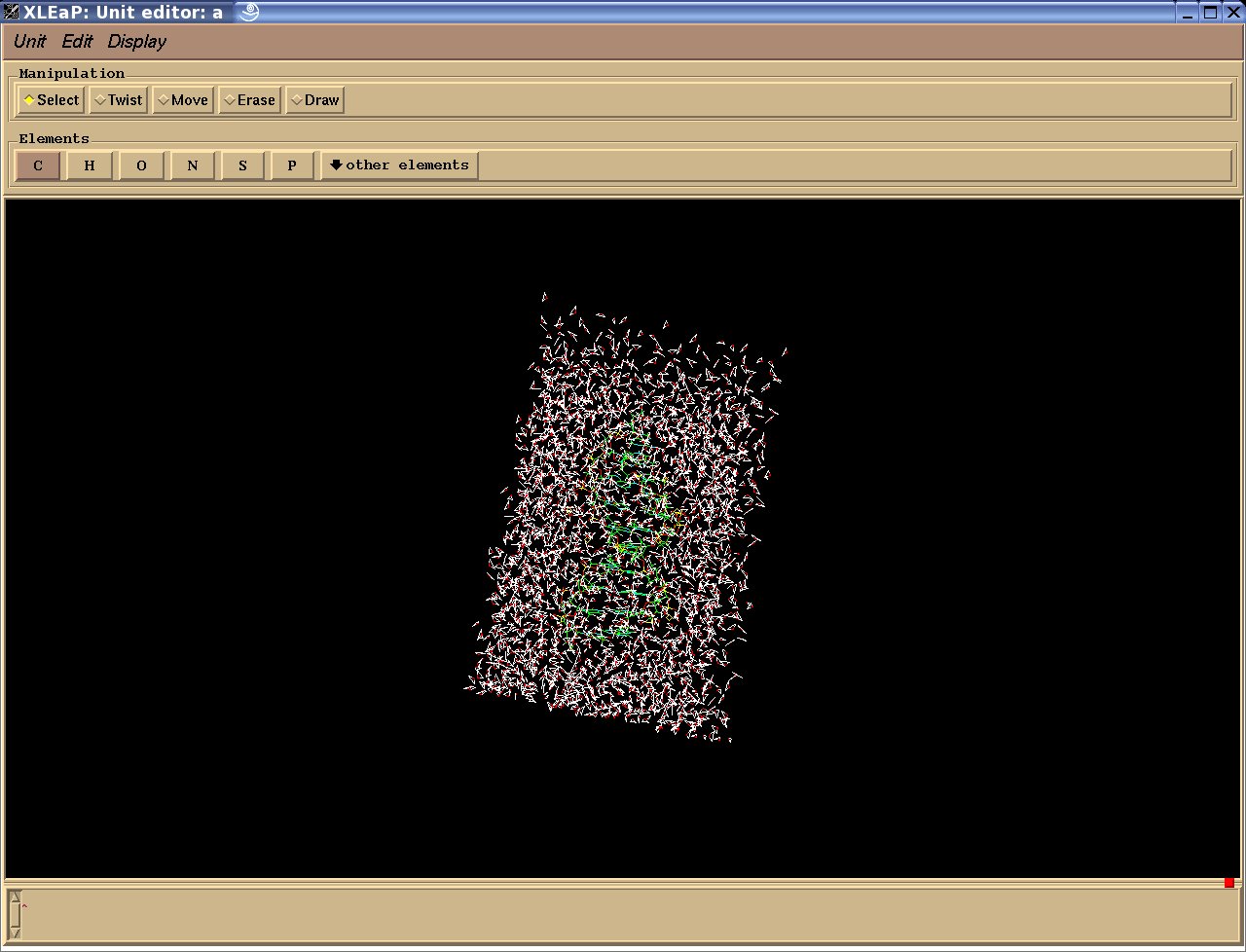This screenshot has height=952, width=1246.
Task: Choose the Move manipulation option
Action: pyautogui.click(x=183, y=100)
